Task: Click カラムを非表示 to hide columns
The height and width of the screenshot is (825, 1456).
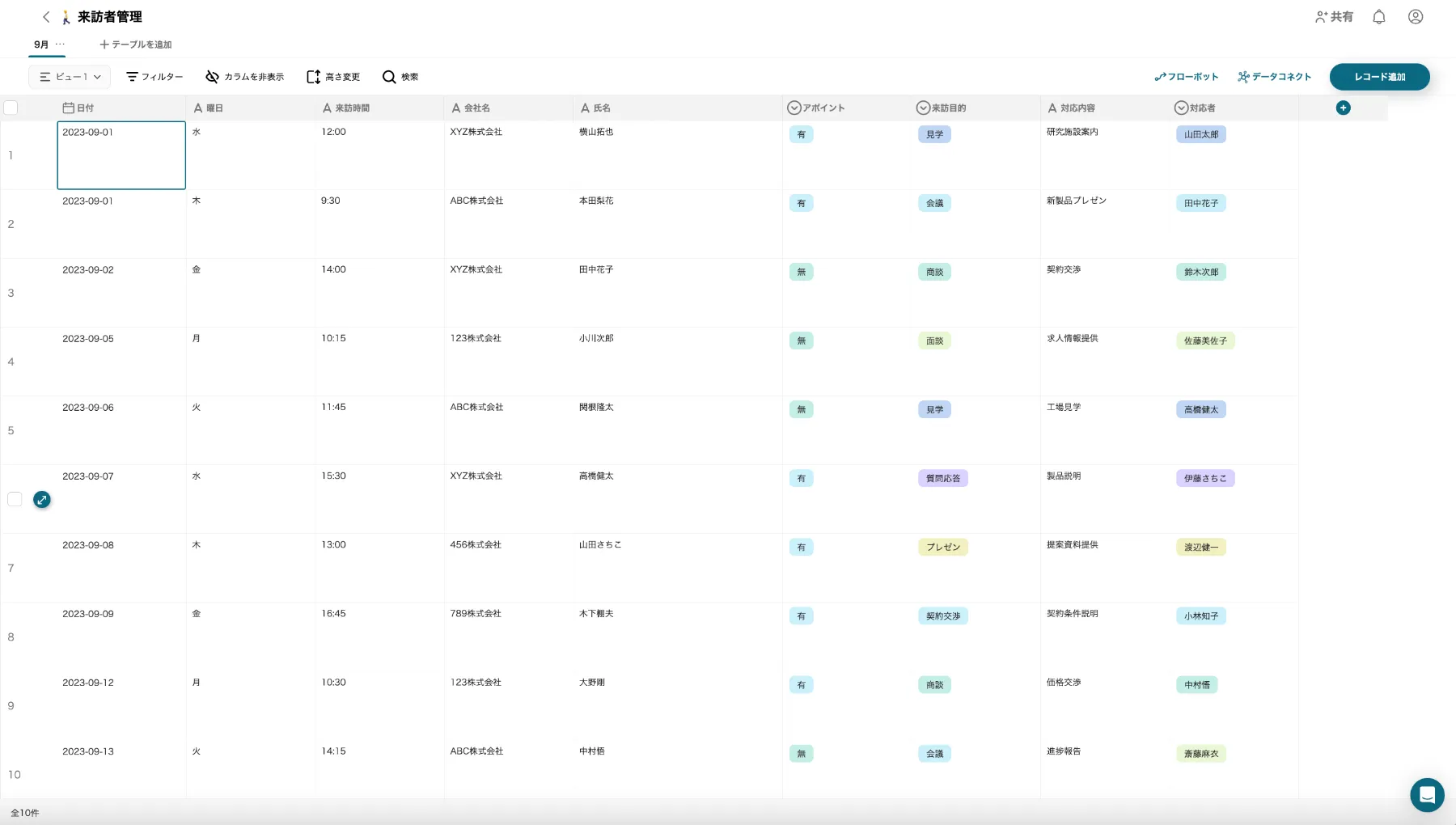Action: coord(244,77)
